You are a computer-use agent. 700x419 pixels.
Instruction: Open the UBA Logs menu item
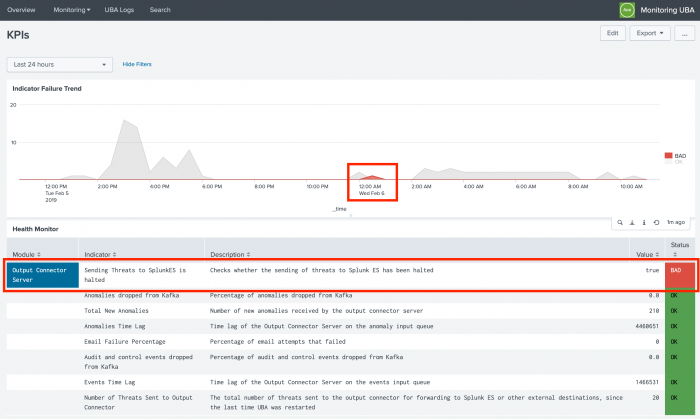tap(119, 10)
